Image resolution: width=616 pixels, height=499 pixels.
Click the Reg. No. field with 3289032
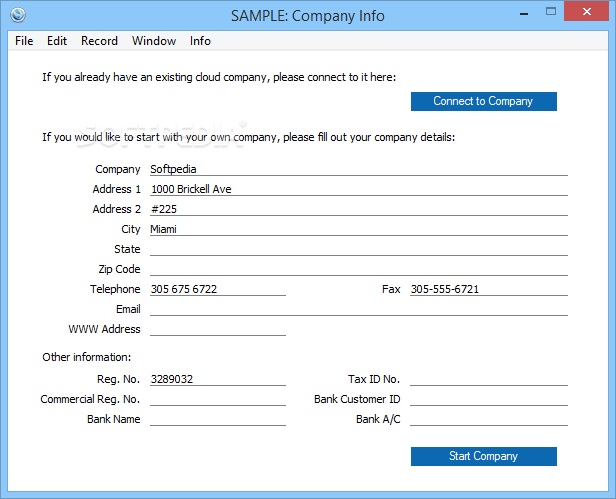tap(218, 380)
